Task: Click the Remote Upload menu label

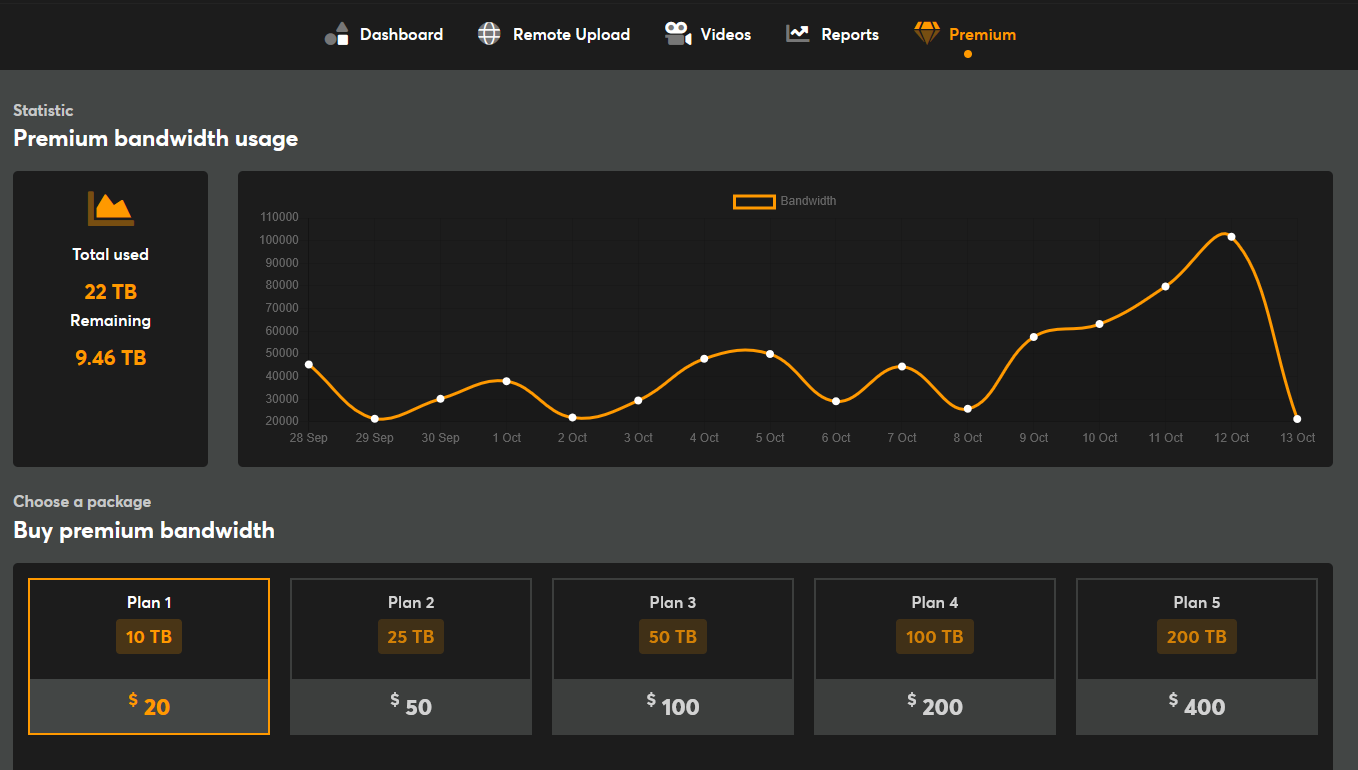Action: click(x=571, y=34)
